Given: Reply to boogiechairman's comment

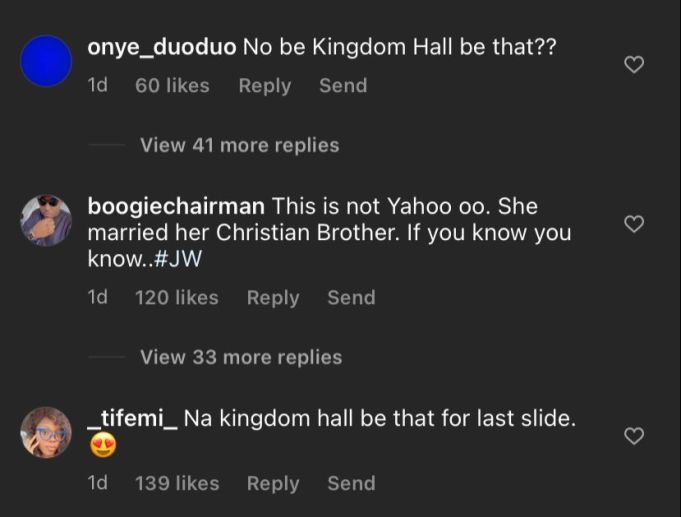Looking at the screenshot, I should [x=273, y=297].
